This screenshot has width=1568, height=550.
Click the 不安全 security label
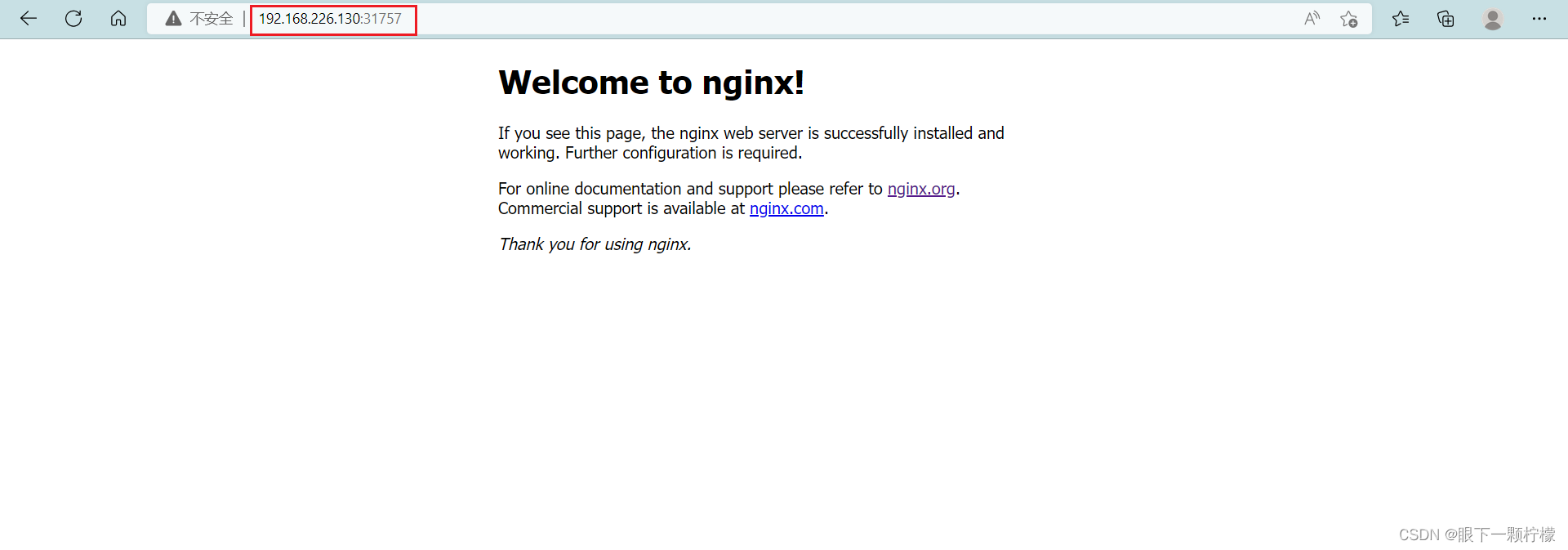click(212, 19)
